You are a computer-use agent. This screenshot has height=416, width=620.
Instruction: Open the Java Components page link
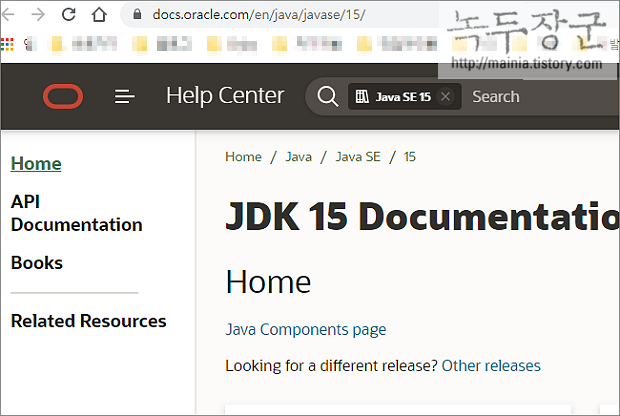coord(306,329)
